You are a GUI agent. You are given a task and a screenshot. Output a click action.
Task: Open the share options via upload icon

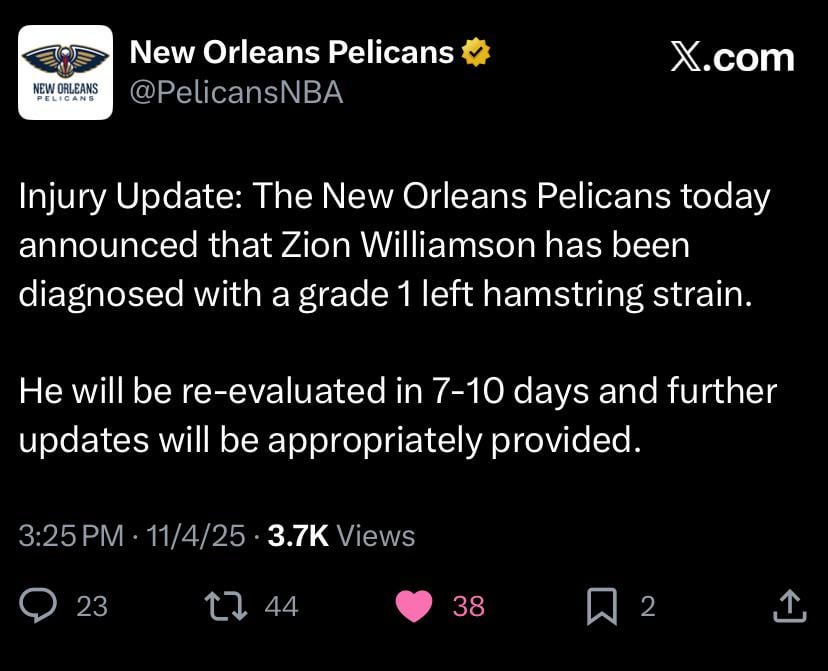[x=789, y=604]
